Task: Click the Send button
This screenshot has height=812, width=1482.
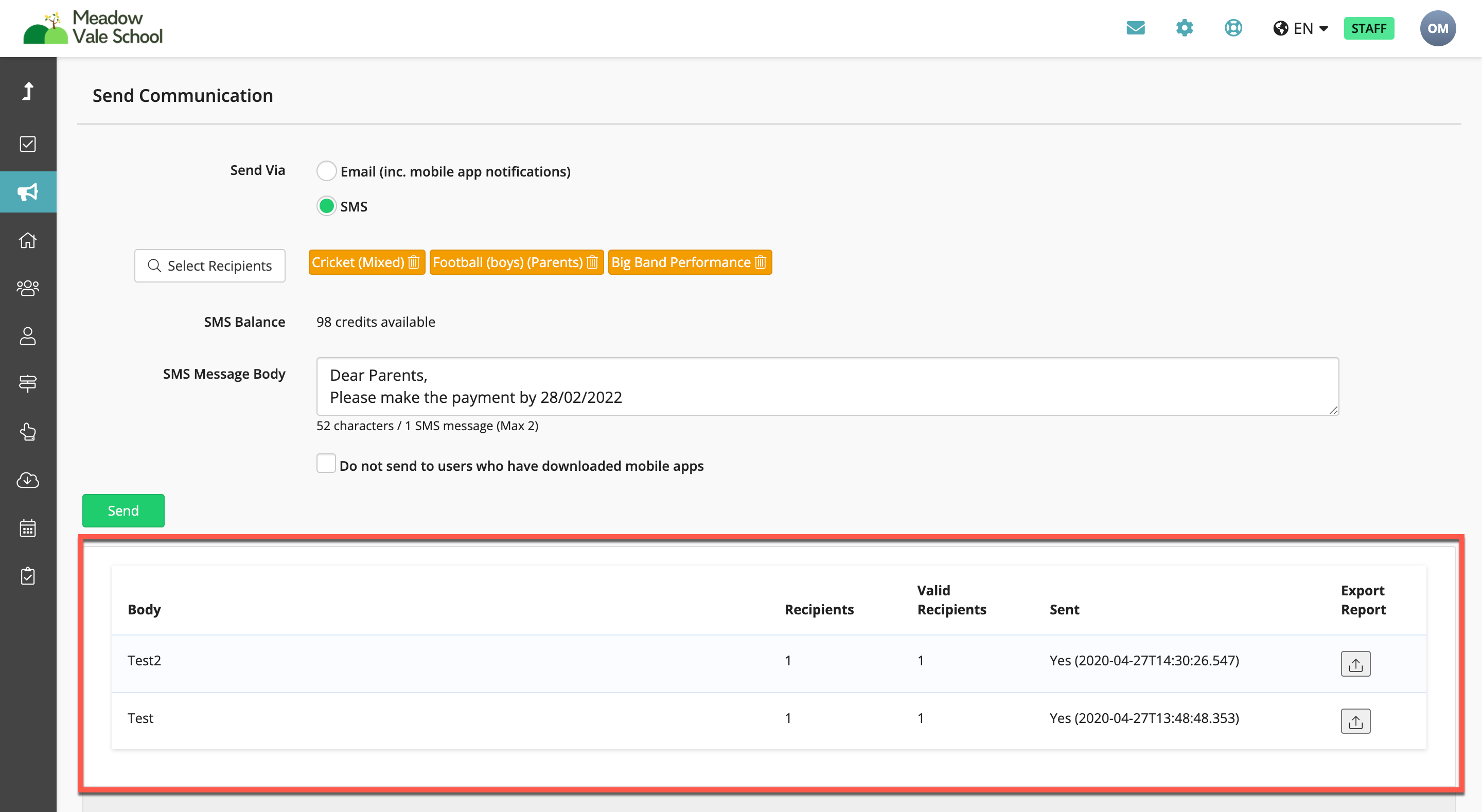Action: point(123,510)
